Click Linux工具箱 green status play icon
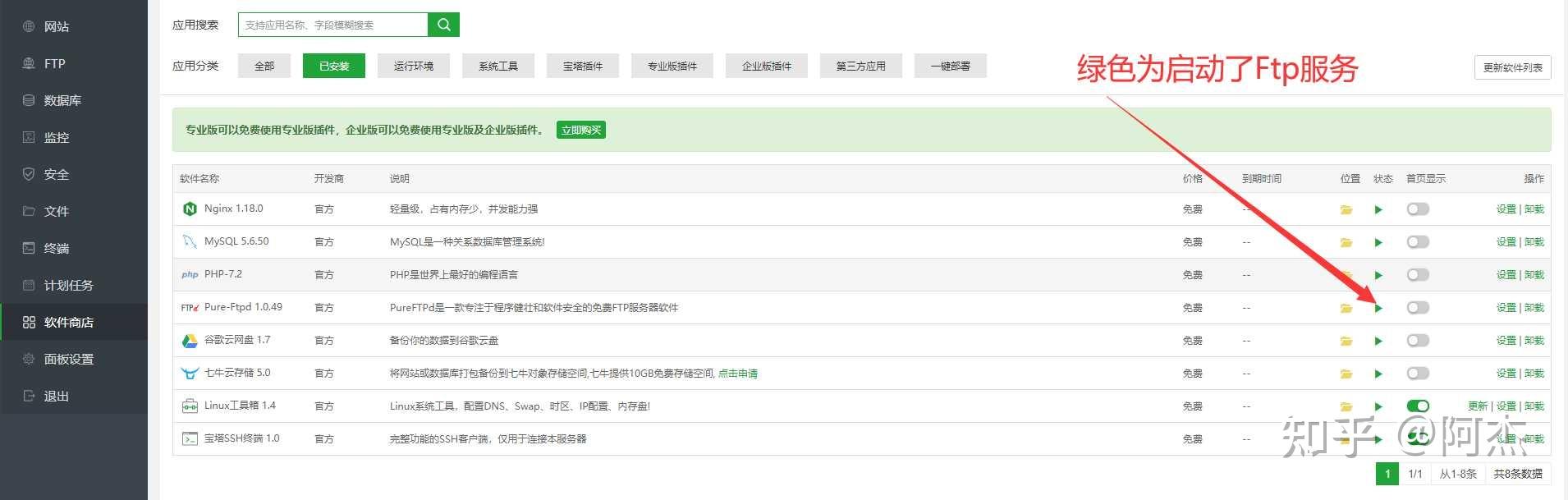 (x=1378, y=406)
